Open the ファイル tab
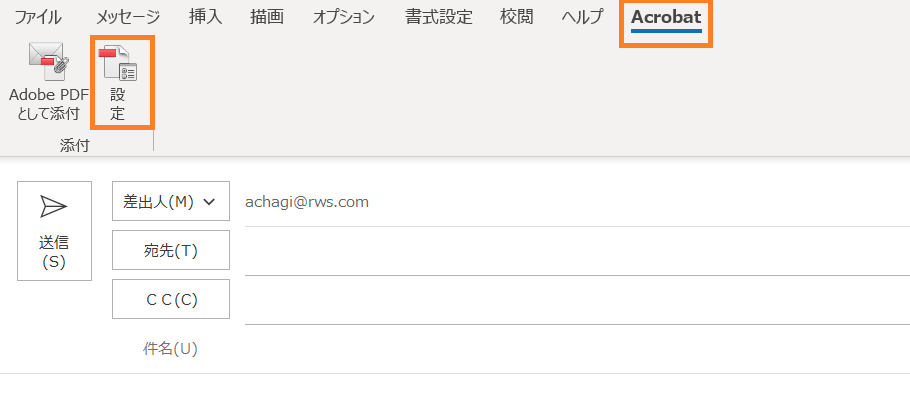 tap(38, 17)
